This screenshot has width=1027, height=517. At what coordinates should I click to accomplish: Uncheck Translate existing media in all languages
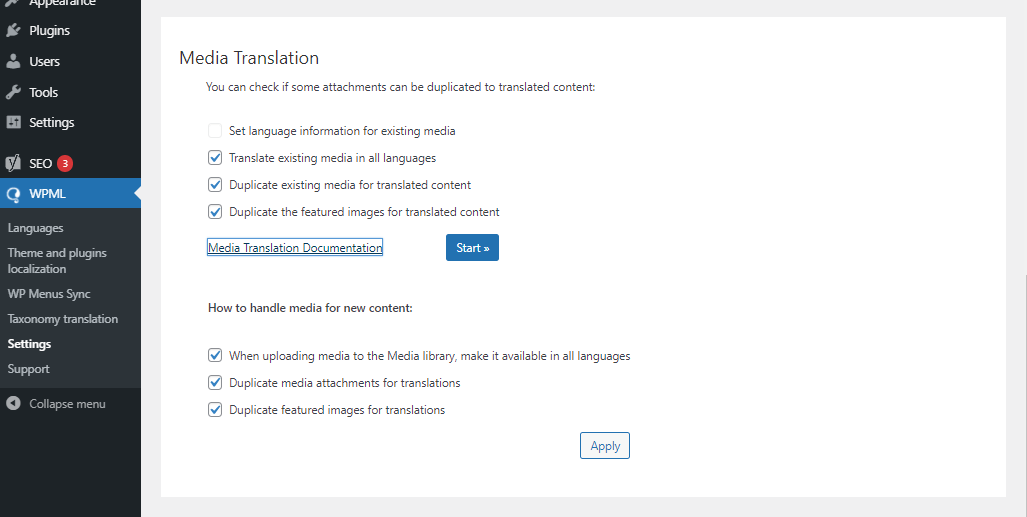pos(215,157)
